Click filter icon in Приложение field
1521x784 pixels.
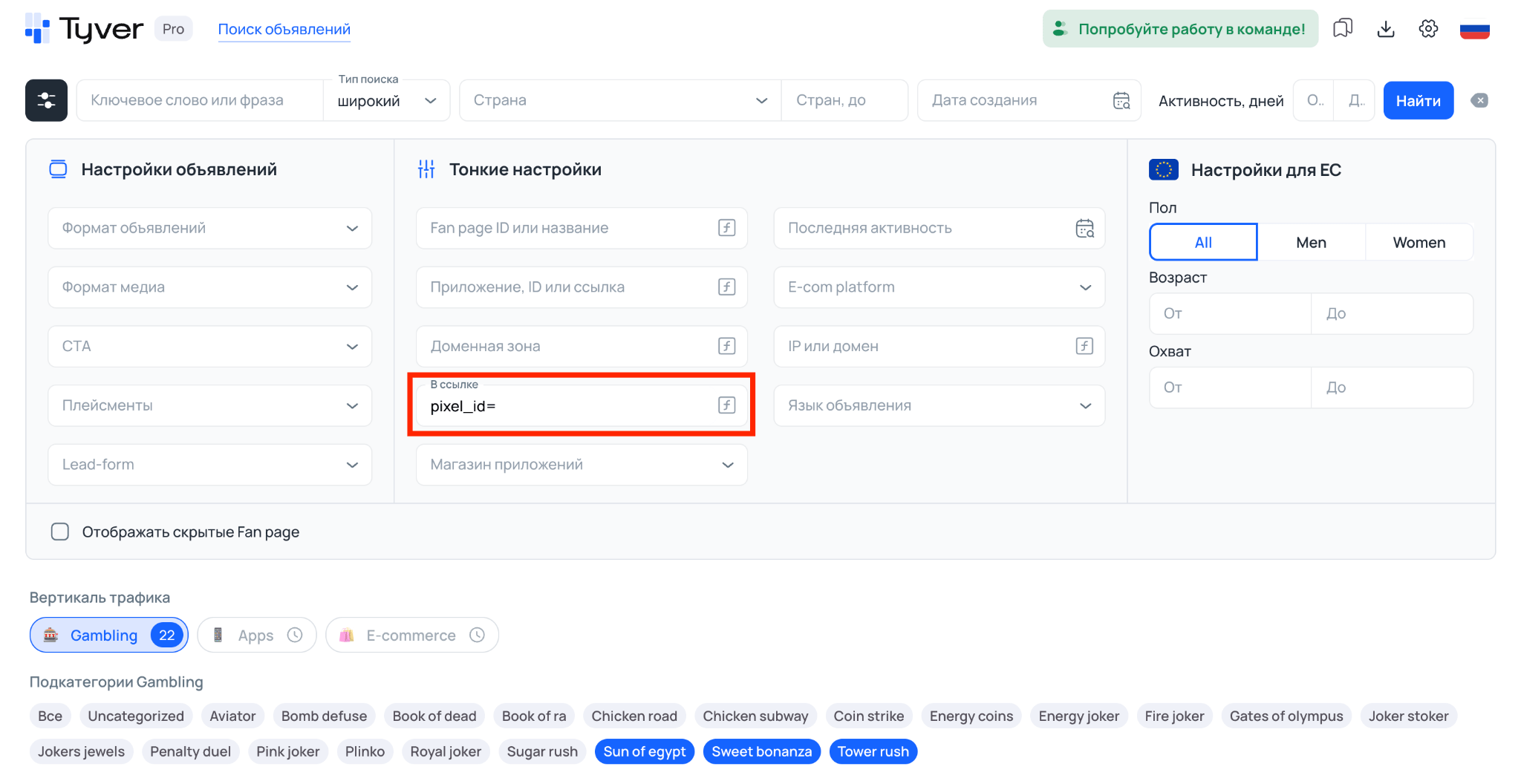pyautogui.click(x=727, y=287)
